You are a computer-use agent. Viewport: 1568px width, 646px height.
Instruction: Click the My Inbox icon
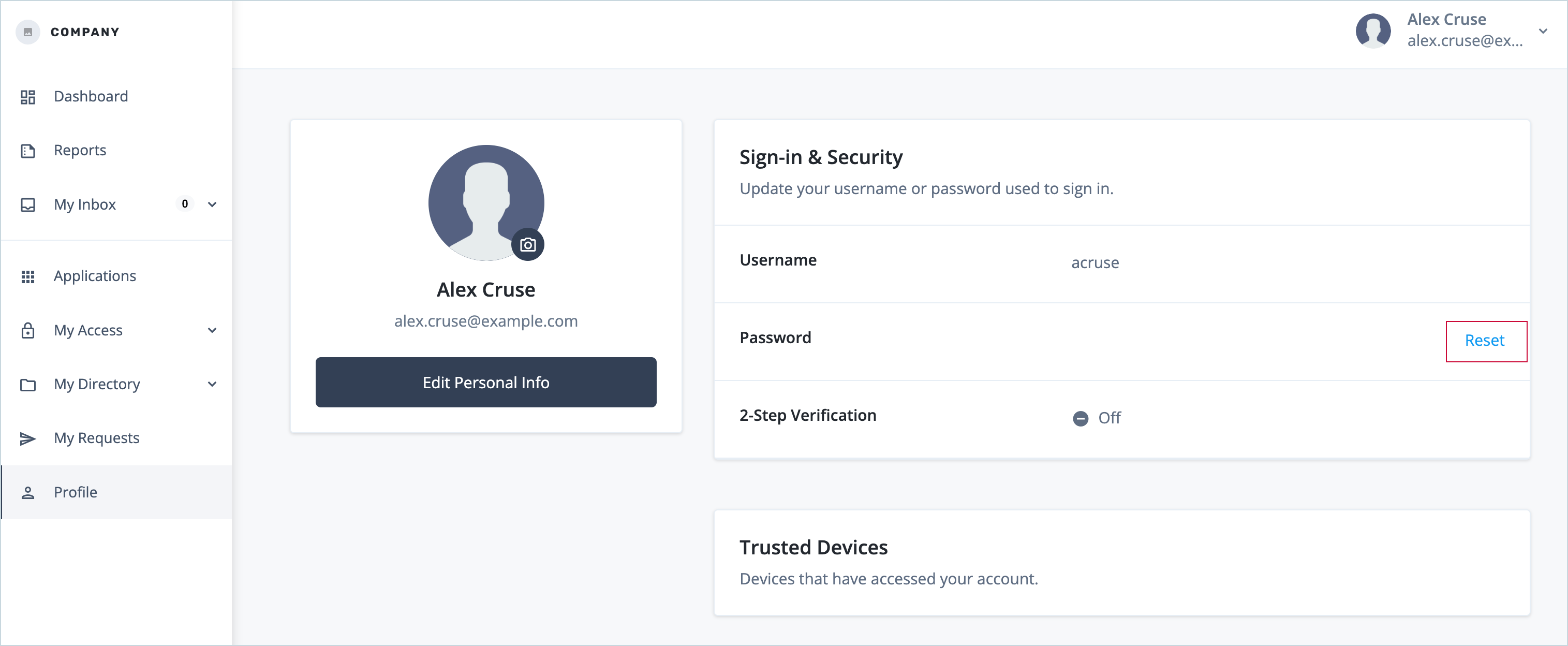pyautogui.click(x=28, y=204)
